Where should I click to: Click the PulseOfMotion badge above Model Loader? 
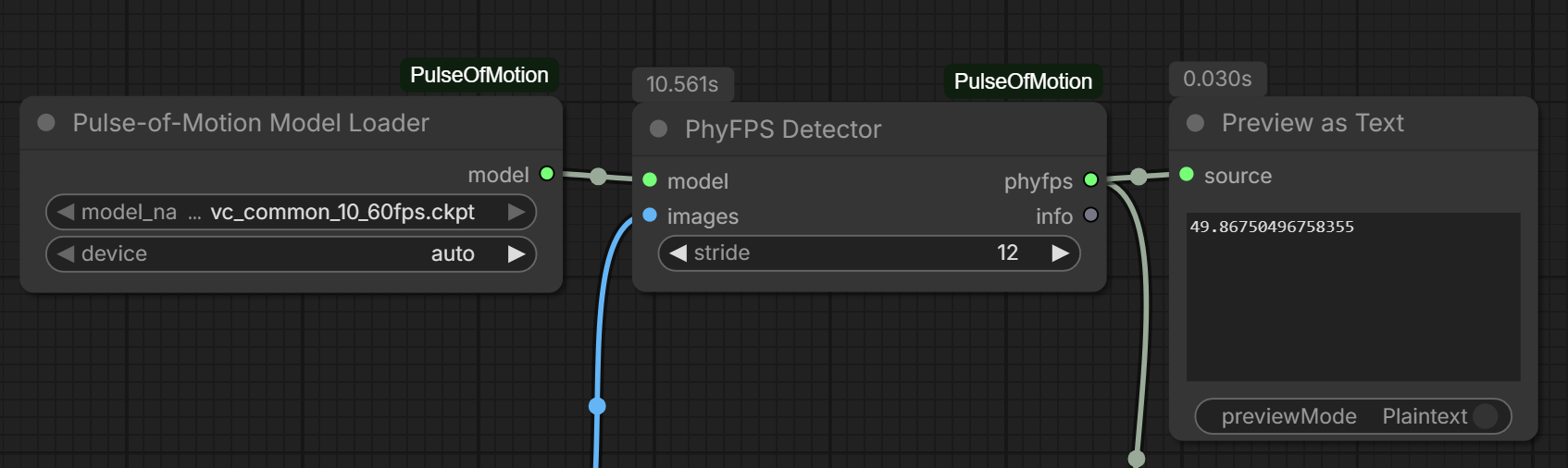point(479,75)
